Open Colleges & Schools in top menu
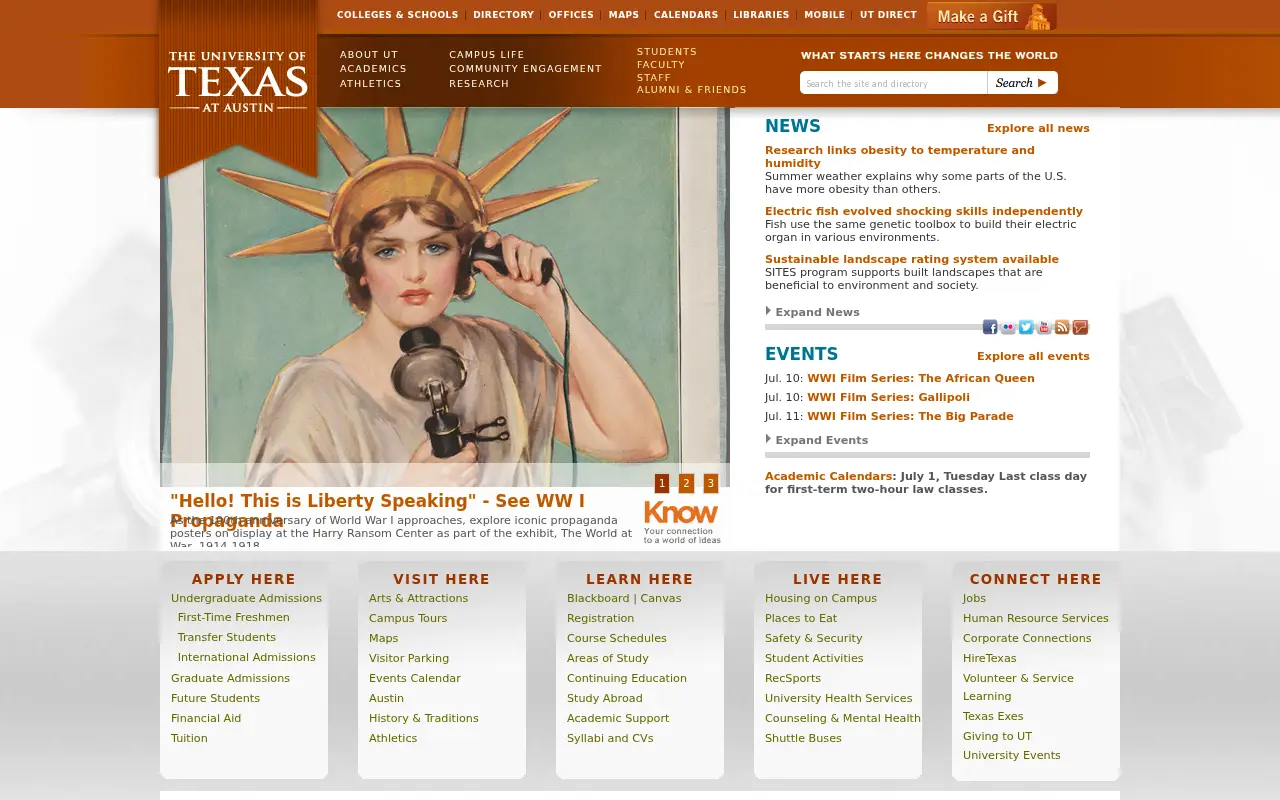 point(397,15)
